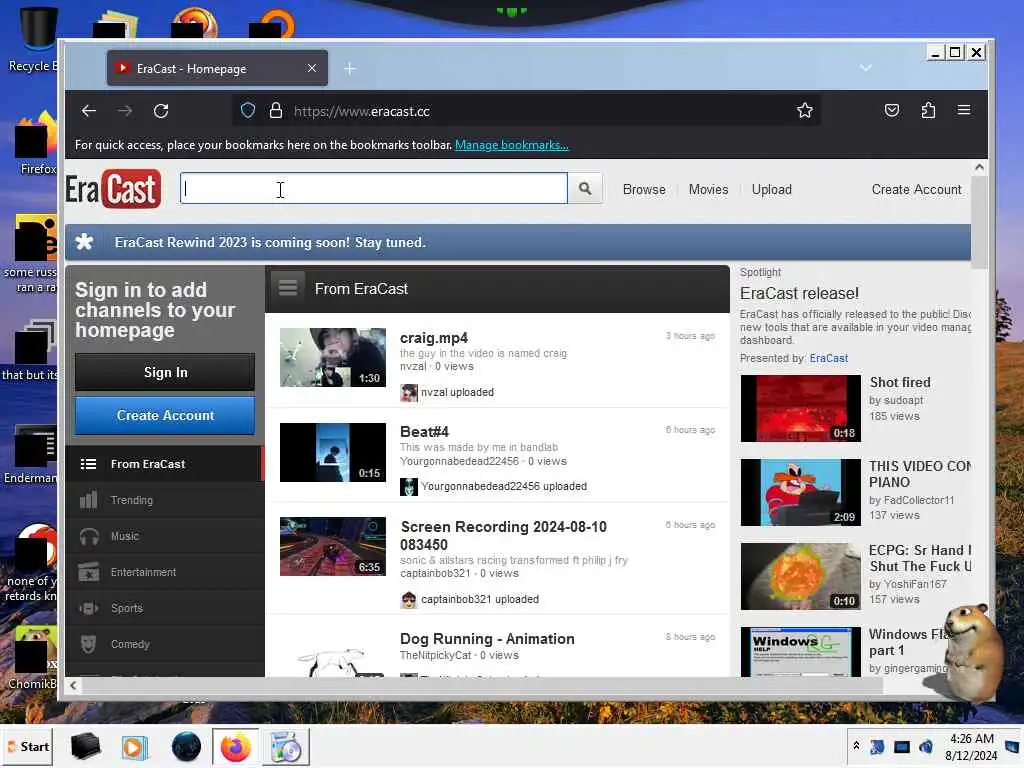Click the site padlock icon
Screen dimensions: 1024x768
pos(276,111)
